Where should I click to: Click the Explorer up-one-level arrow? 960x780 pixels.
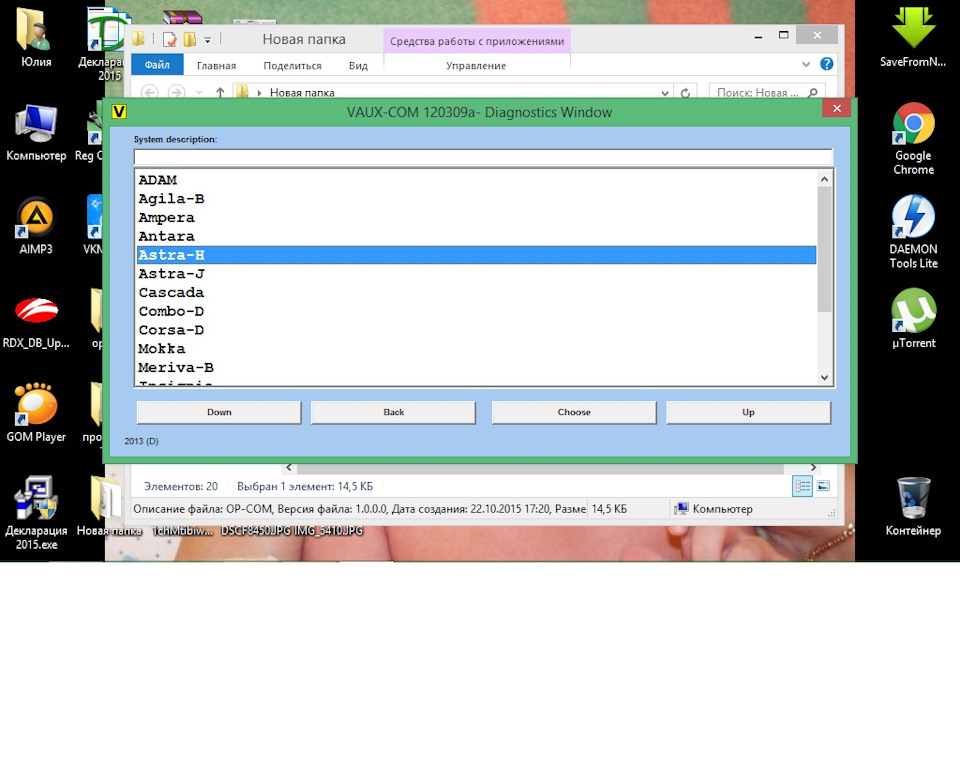point(220,92)
